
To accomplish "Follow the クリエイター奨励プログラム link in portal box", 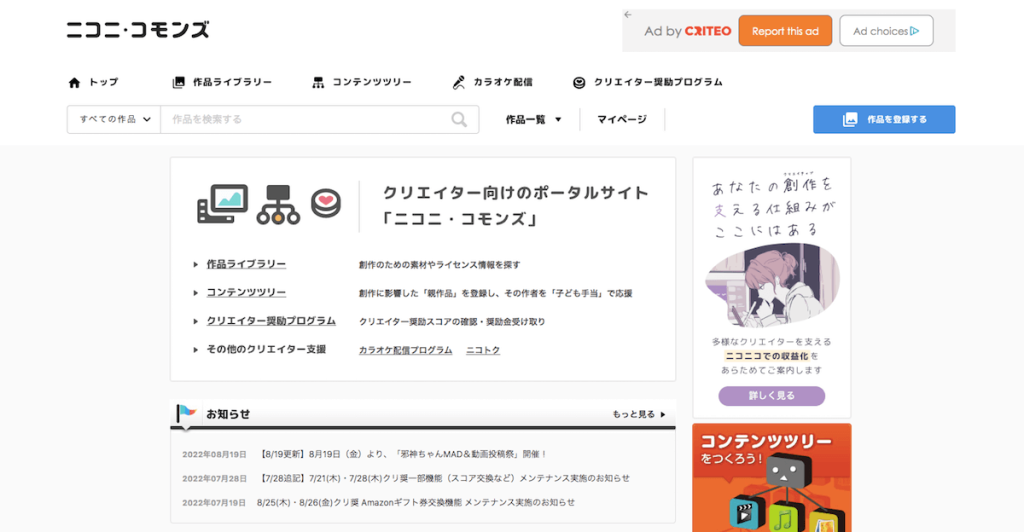I will pyautogui.click(x=271, y=321).
